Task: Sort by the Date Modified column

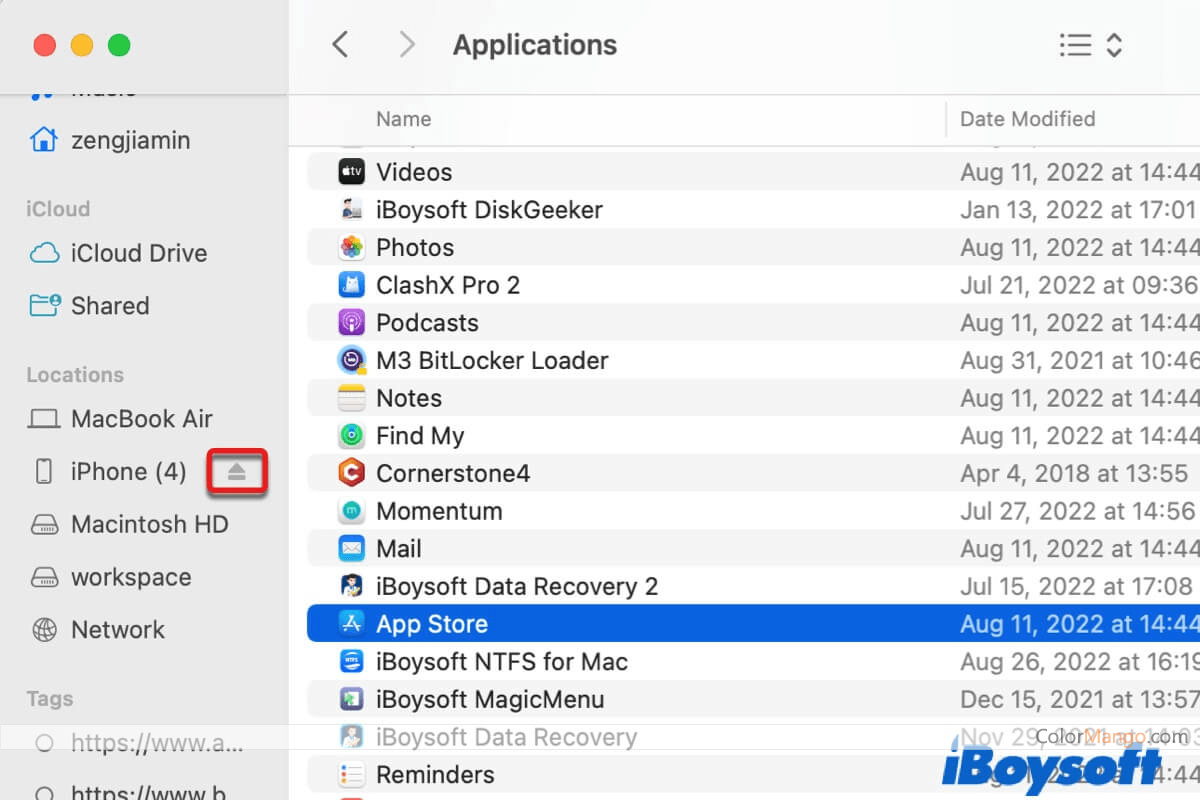Action: [x=1027, y=119]
